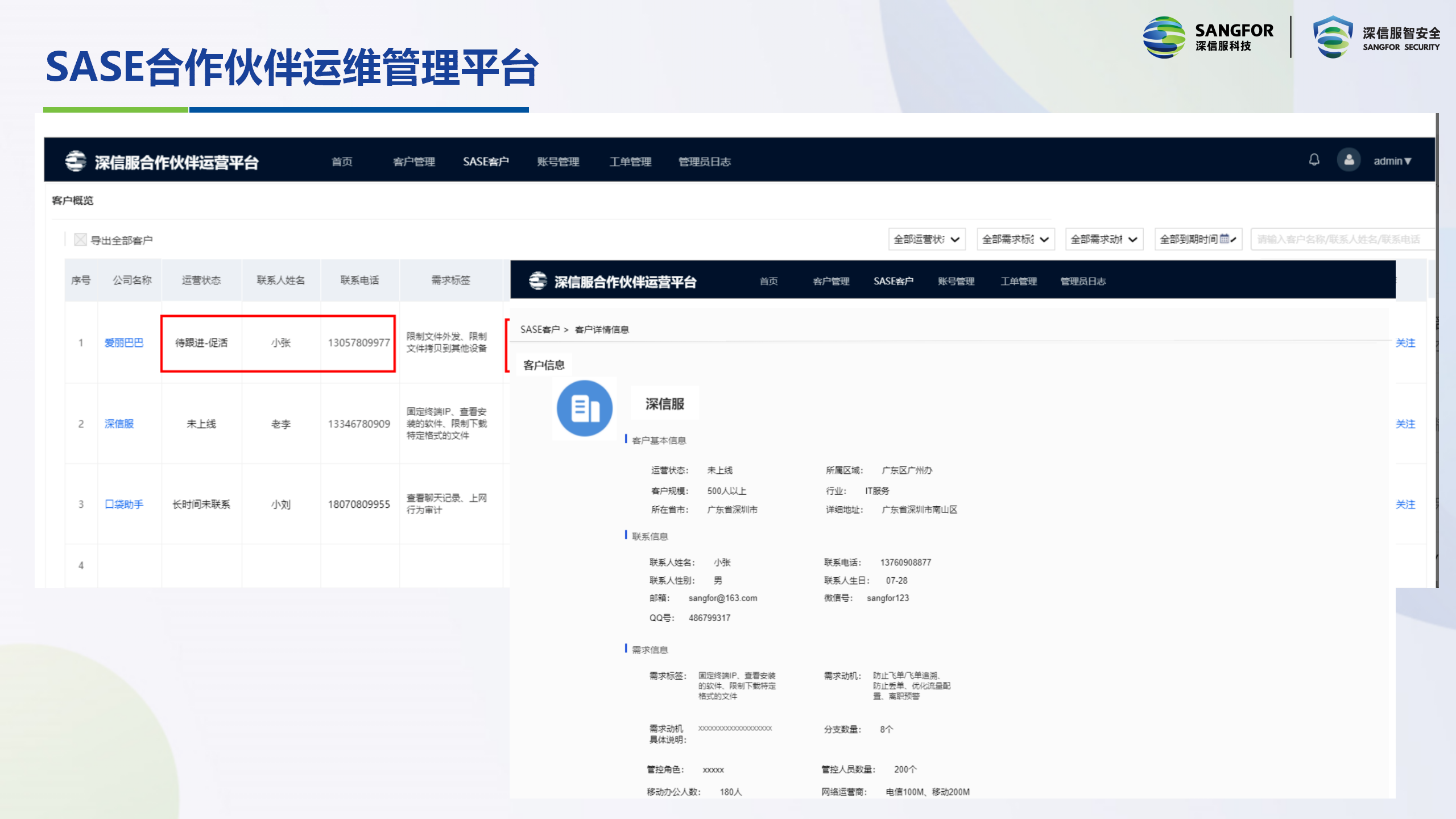The height and width of the screenshot is (819, 1456).
Task: Click phone number 13057809977
Action: click(359, 342)
